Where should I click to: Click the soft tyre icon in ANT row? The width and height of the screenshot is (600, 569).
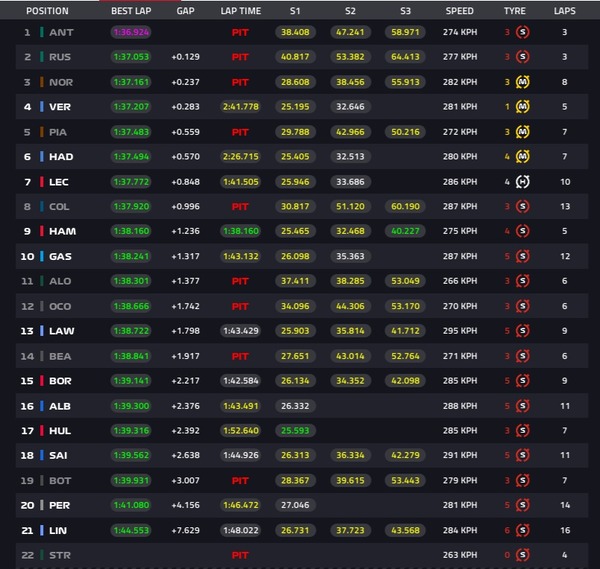pyautogui.click(x=522, y=32)
